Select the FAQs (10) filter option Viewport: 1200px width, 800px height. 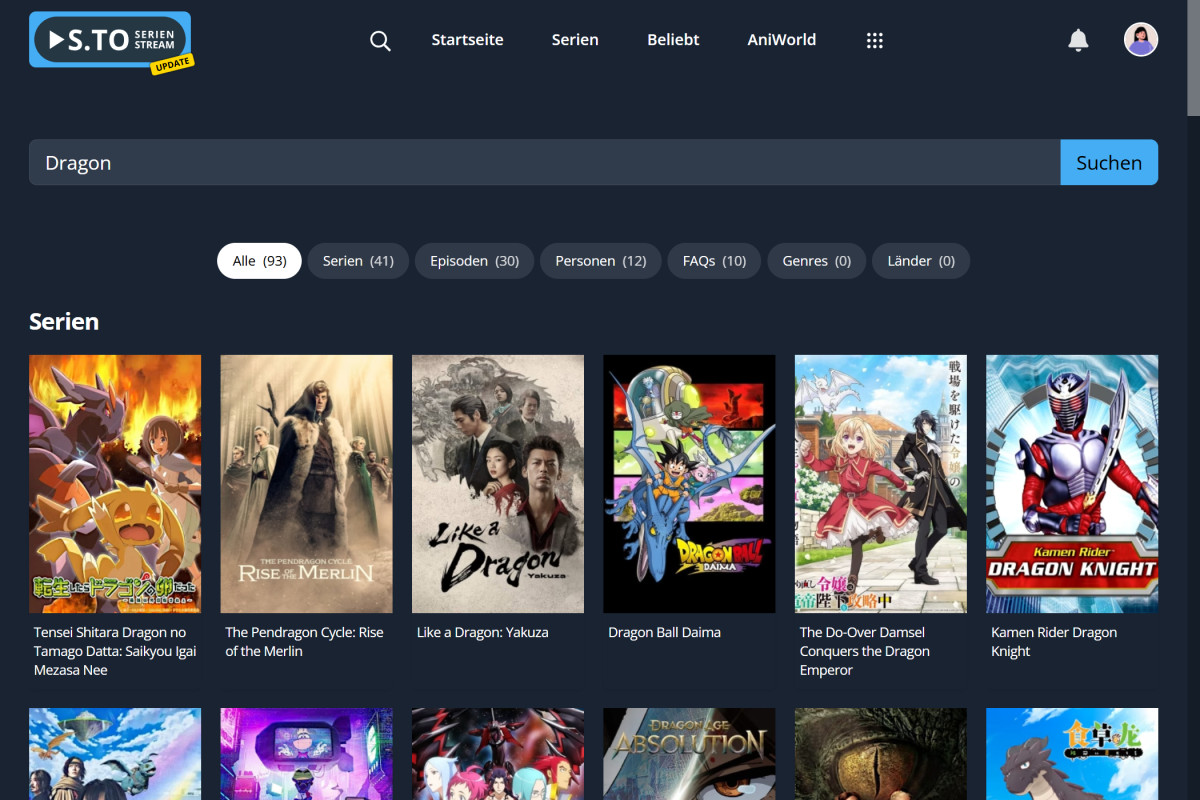tap(713, 260)
